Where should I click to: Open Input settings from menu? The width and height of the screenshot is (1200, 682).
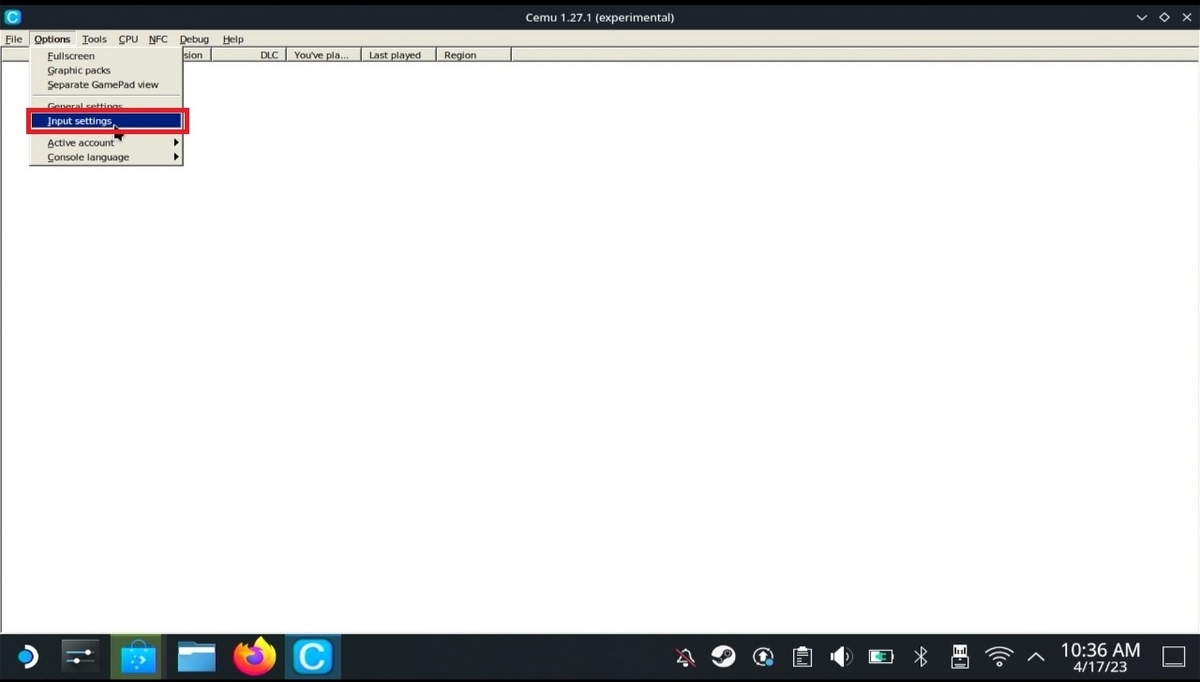coord(106,121)
